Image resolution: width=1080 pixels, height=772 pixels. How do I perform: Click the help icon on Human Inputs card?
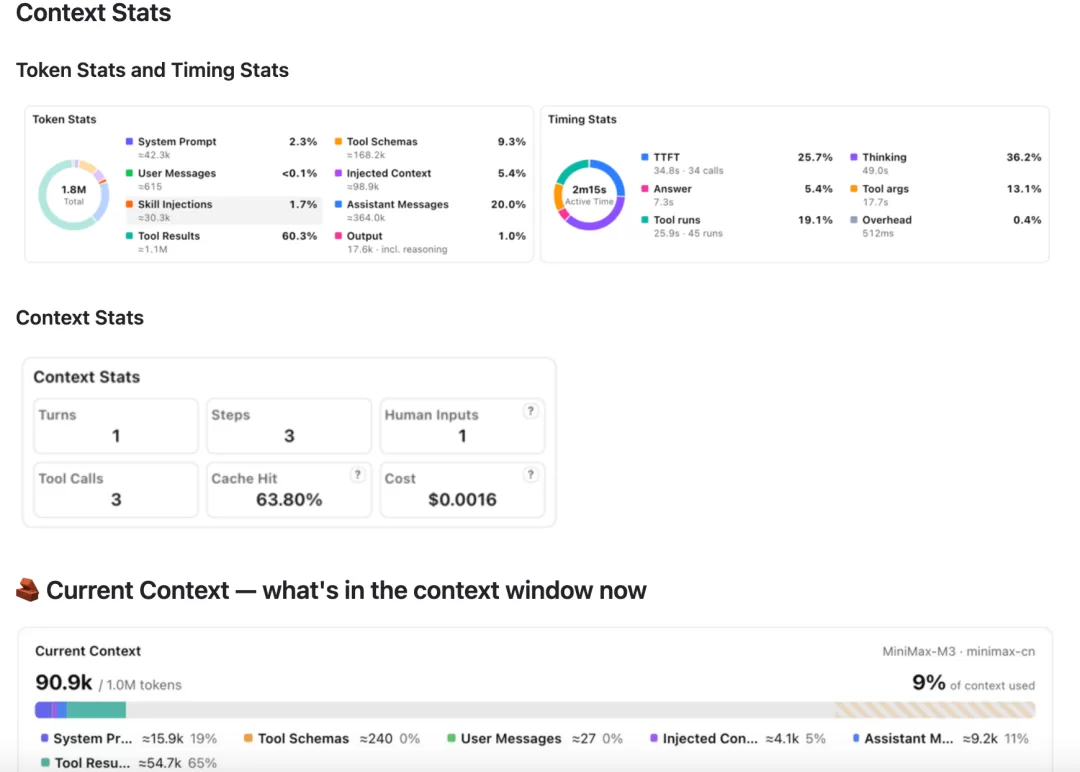click(530, 411)
